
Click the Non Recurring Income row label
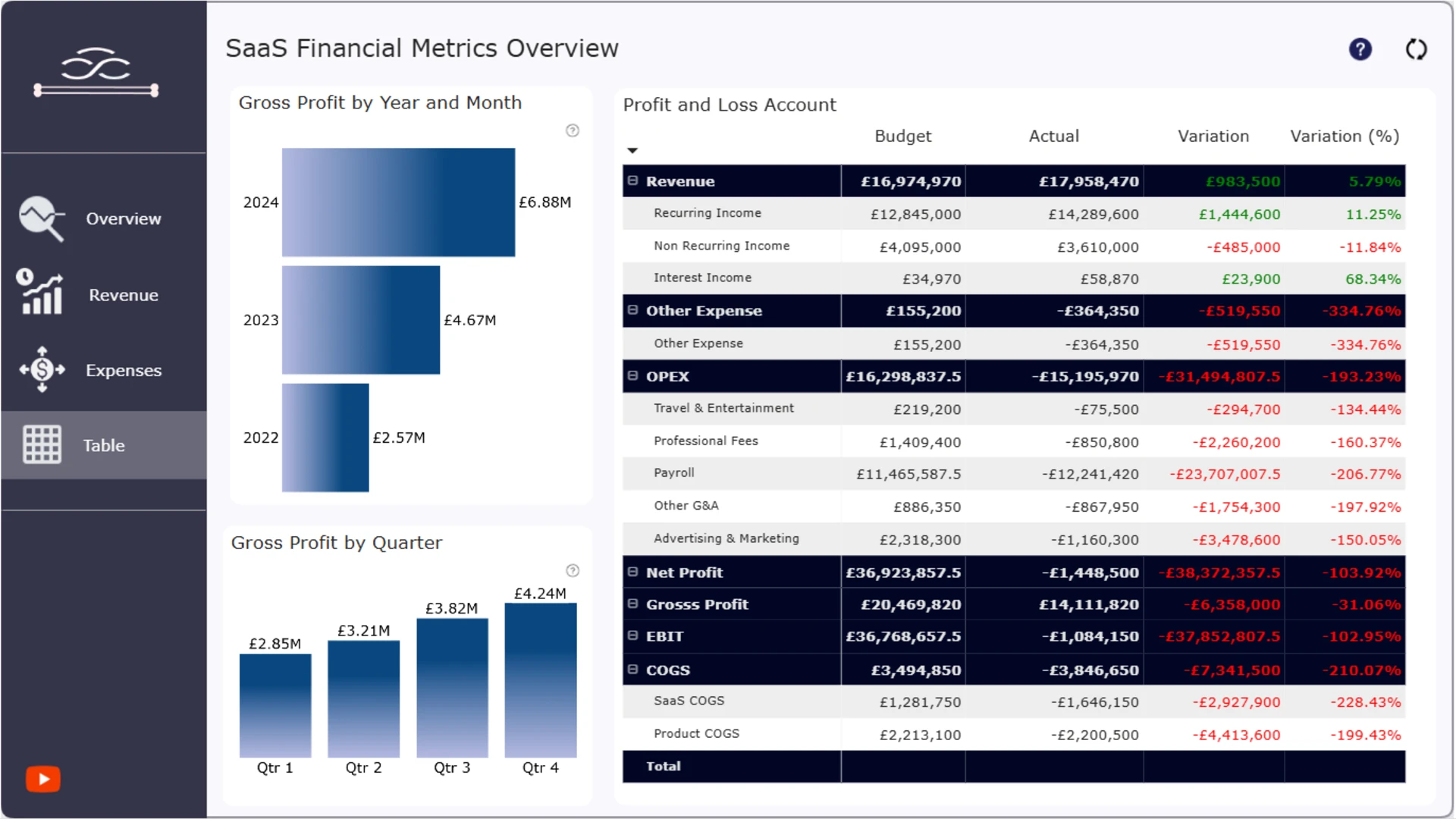722,246
